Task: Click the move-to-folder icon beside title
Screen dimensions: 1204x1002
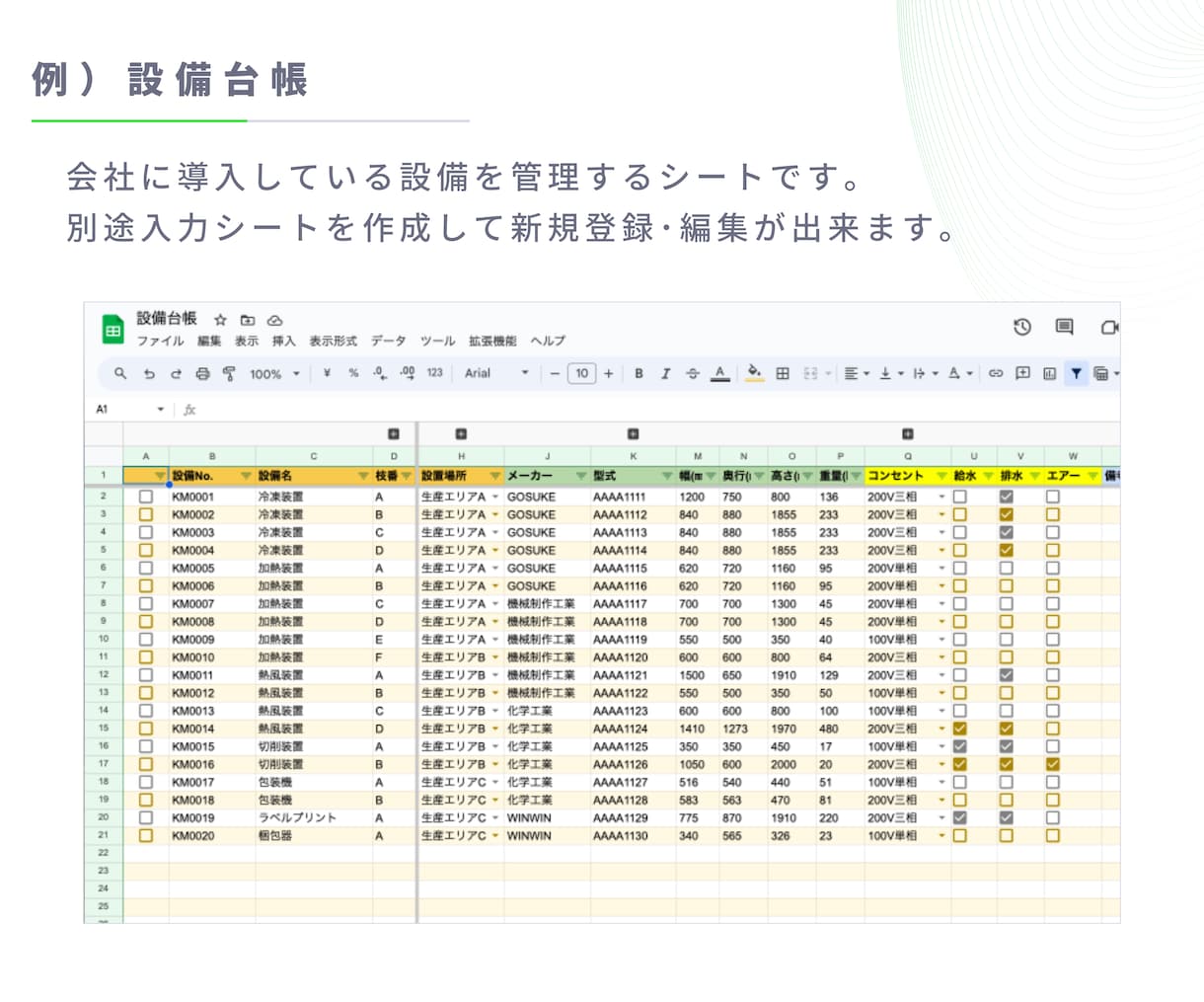Action: pyautogui.click(x=248, y=320)
